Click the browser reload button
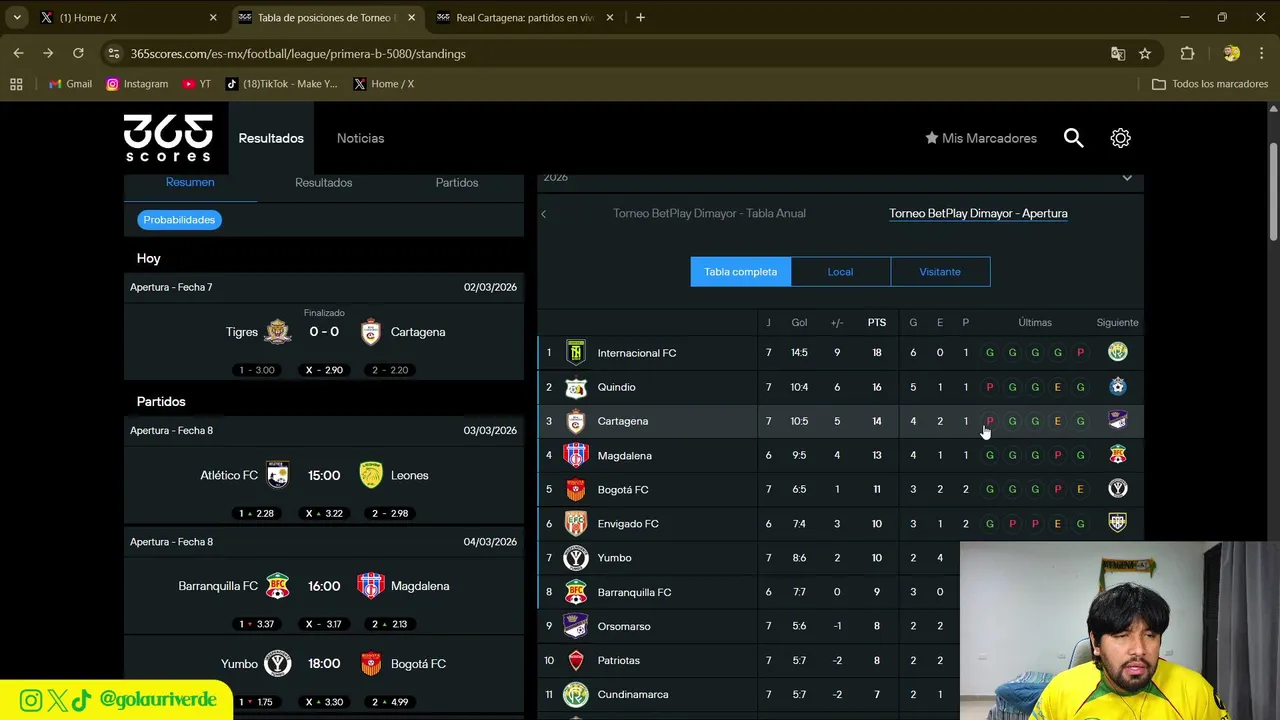 tap(78, 53)
